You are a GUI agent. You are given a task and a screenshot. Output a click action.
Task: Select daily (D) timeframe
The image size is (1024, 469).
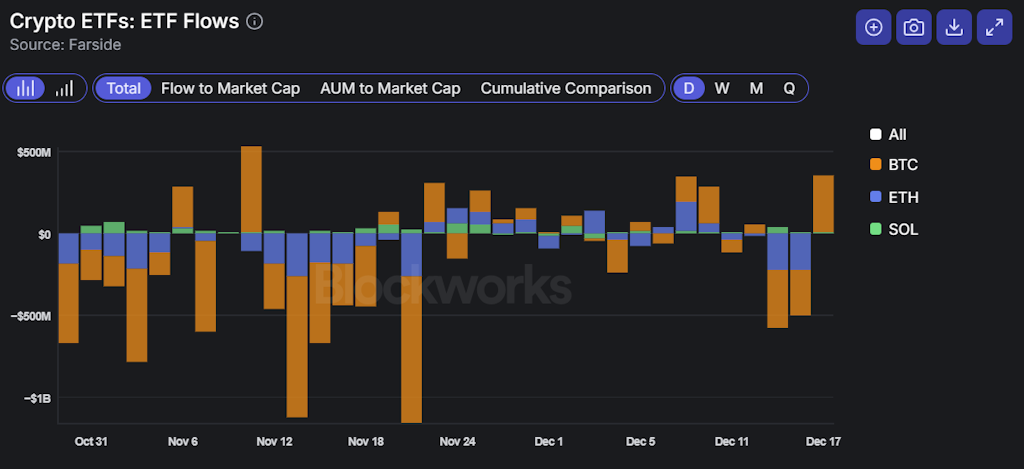click(688, 88)
